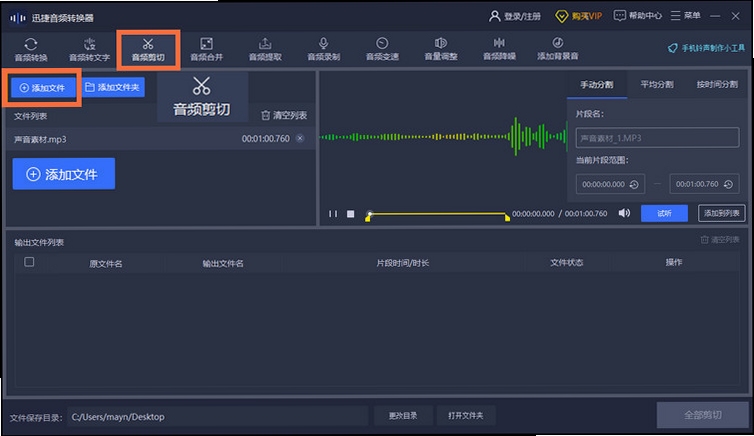Click the large 添加文件 button
Screen dimensions: 754x436
[x=64, y=174]
